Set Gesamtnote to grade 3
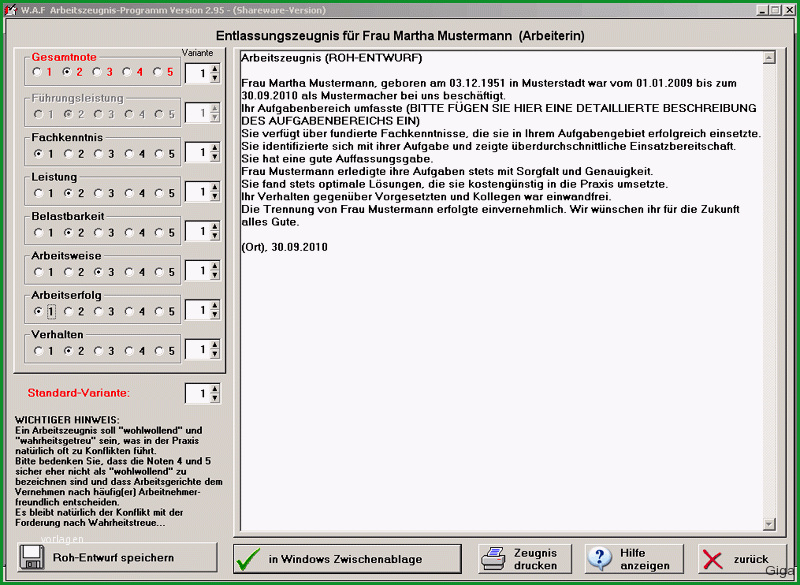Image resolution: width=800 pixels, height=585 pixels. tap(96, 72)
